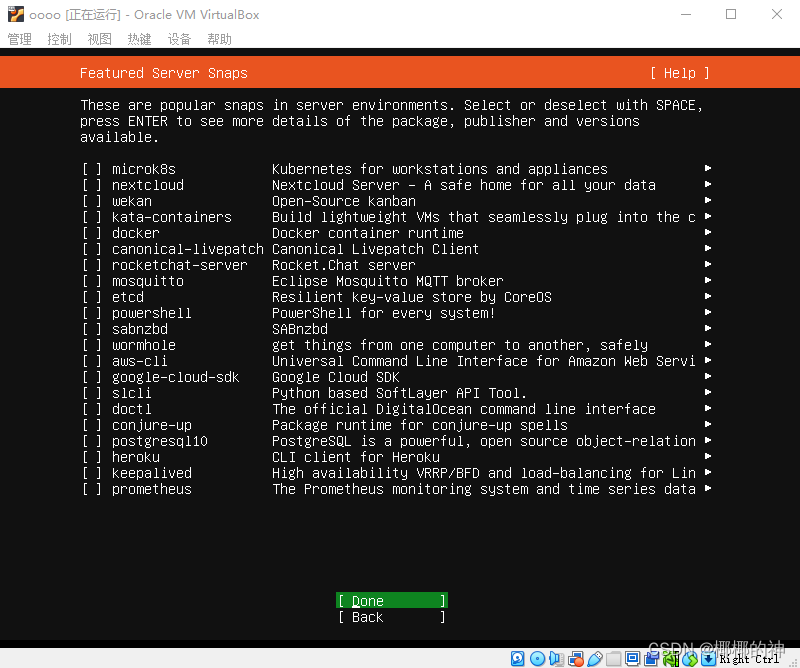Expand details arrow for microk8s row
Viewport: 800px width, 668px height.
[x=708, y=168]
